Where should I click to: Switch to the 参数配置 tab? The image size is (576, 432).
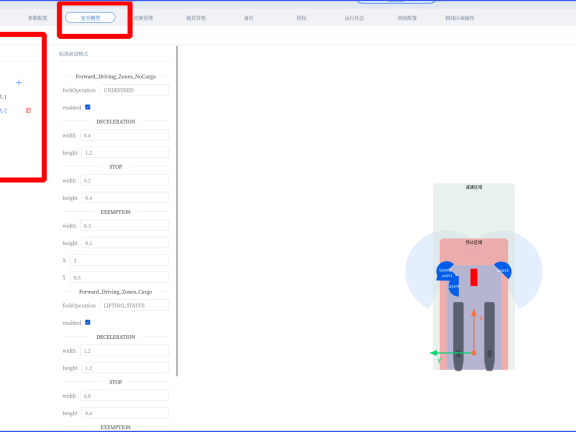click(38, 18)
